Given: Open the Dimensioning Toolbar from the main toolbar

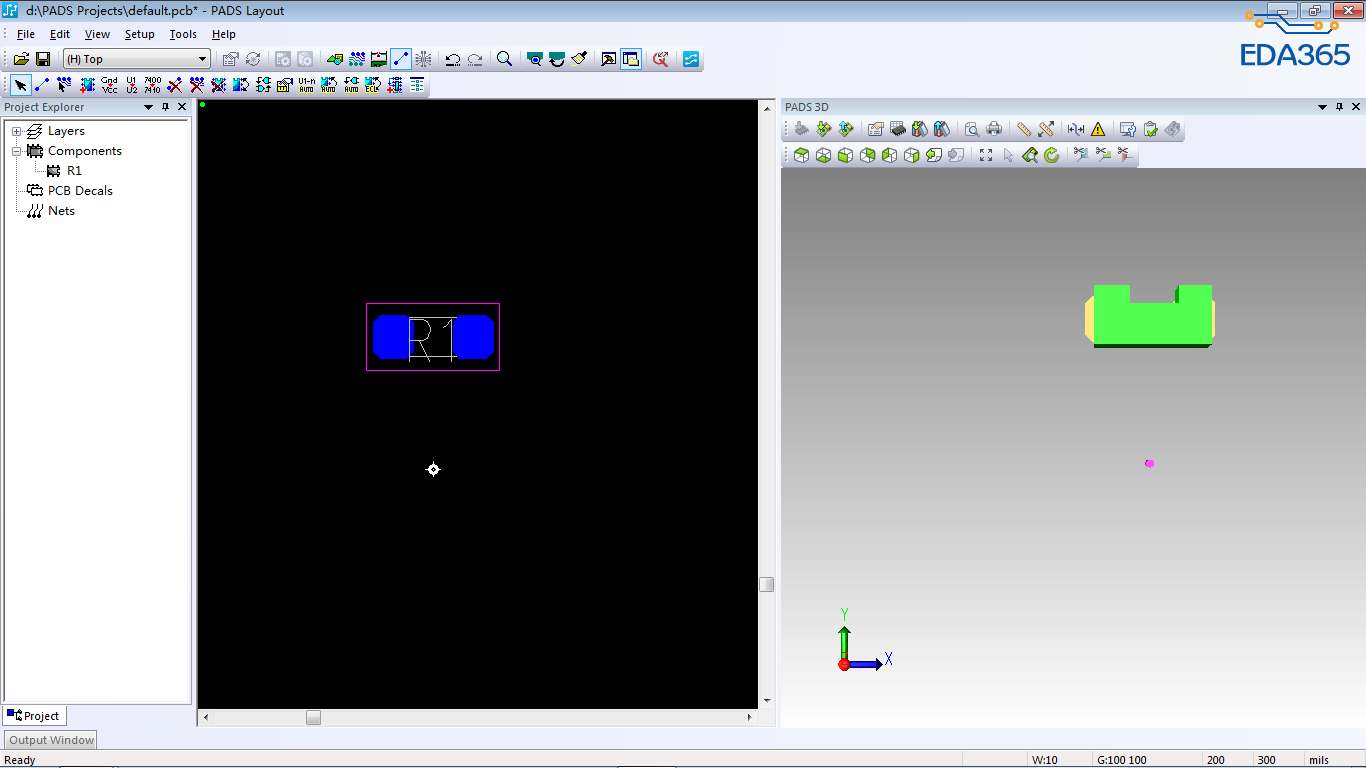Looking at the screenshot, I should 379,59.
